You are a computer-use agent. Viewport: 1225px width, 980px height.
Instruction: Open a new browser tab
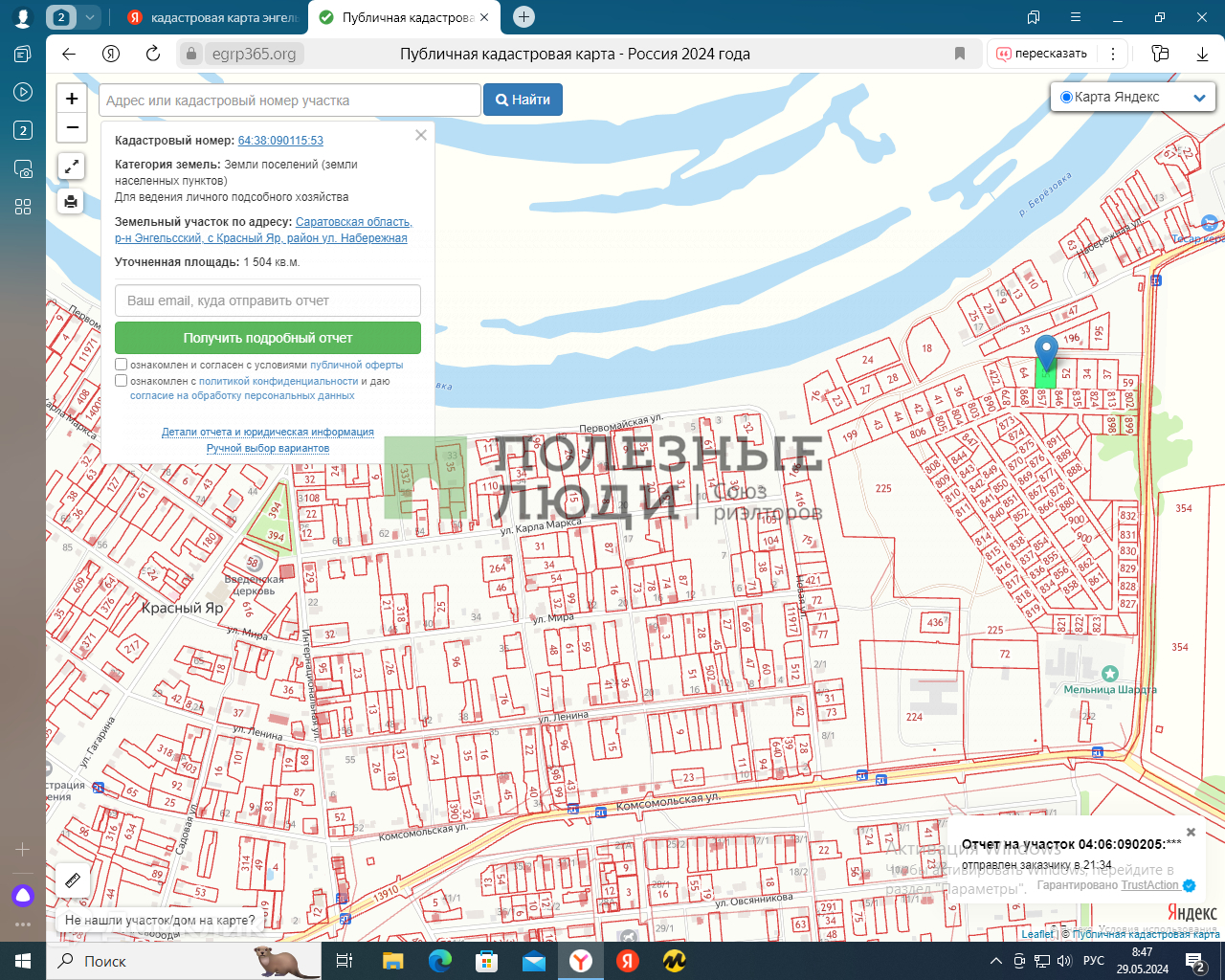tap(523, 17)
